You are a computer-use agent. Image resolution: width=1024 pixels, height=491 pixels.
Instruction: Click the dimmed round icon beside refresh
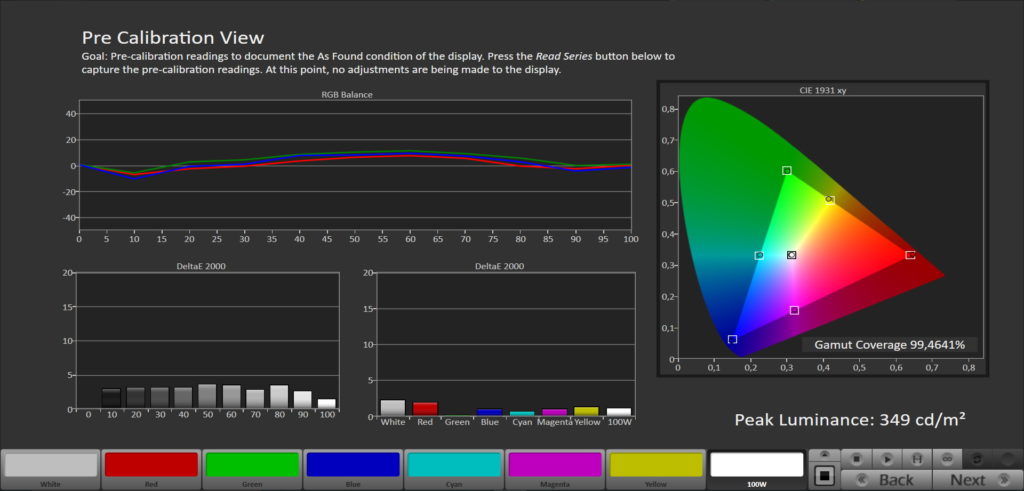pyautogui.click(x=1007, y=460)
